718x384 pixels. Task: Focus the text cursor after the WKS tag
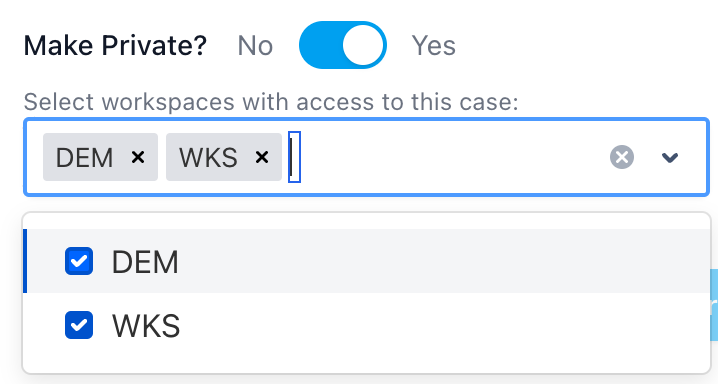(294, 157)
